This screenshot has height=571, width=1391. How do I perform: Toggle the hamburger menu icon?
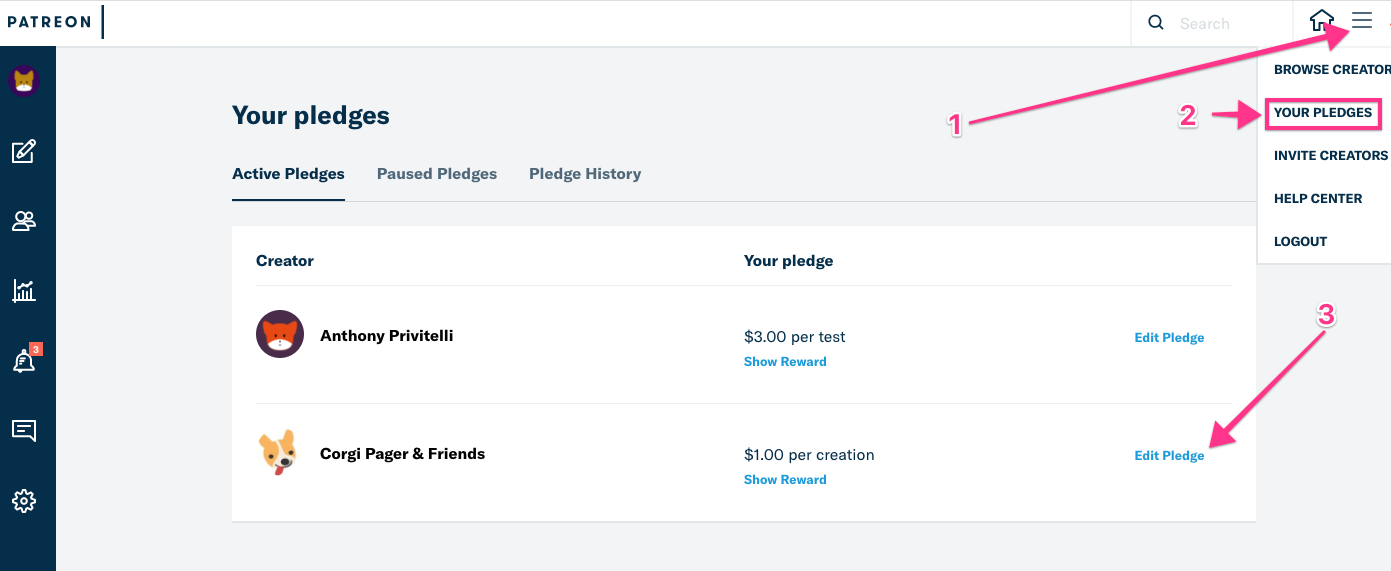(1362, 21)
